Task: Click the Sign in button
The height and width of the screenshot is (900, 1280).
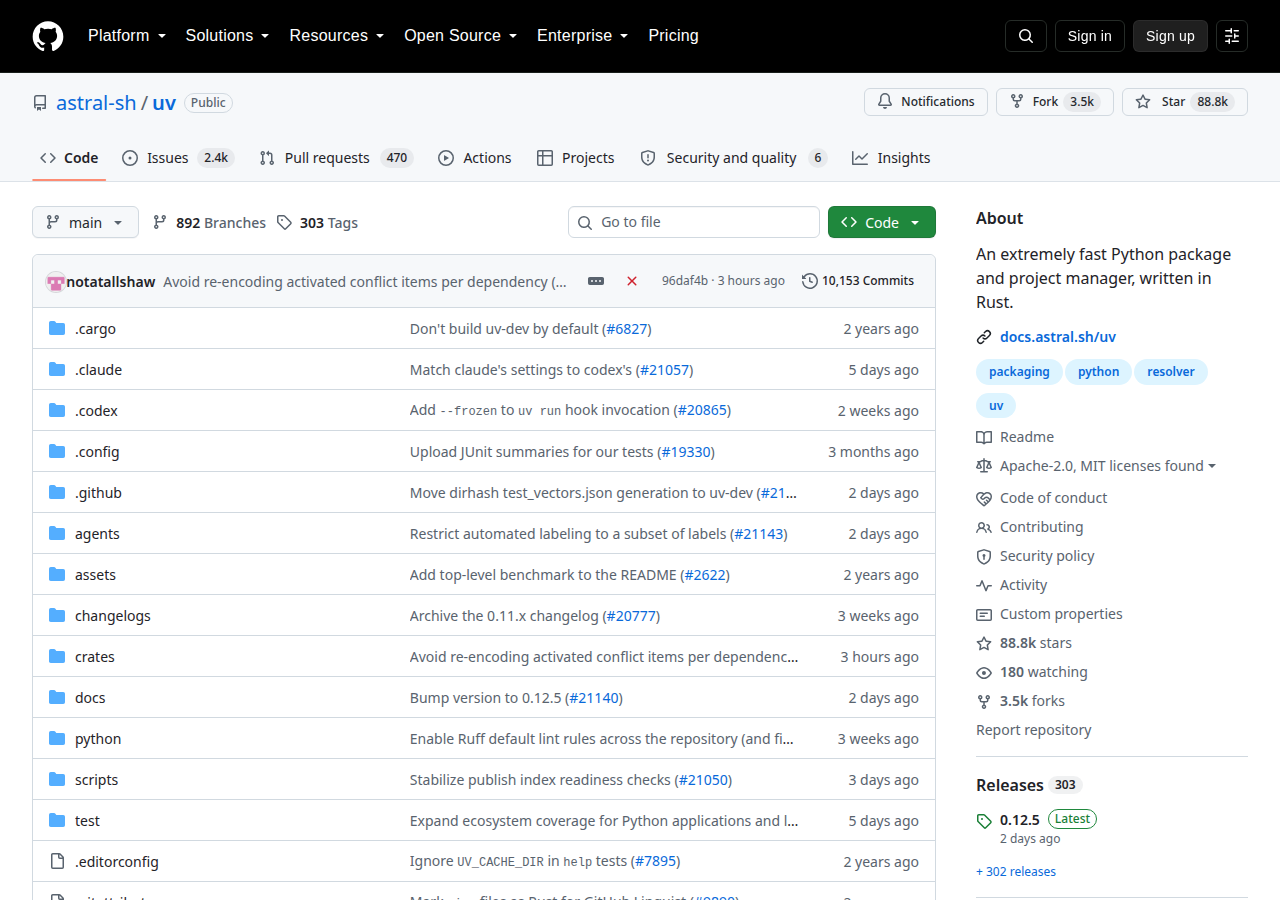Action: click(1090, 36)
